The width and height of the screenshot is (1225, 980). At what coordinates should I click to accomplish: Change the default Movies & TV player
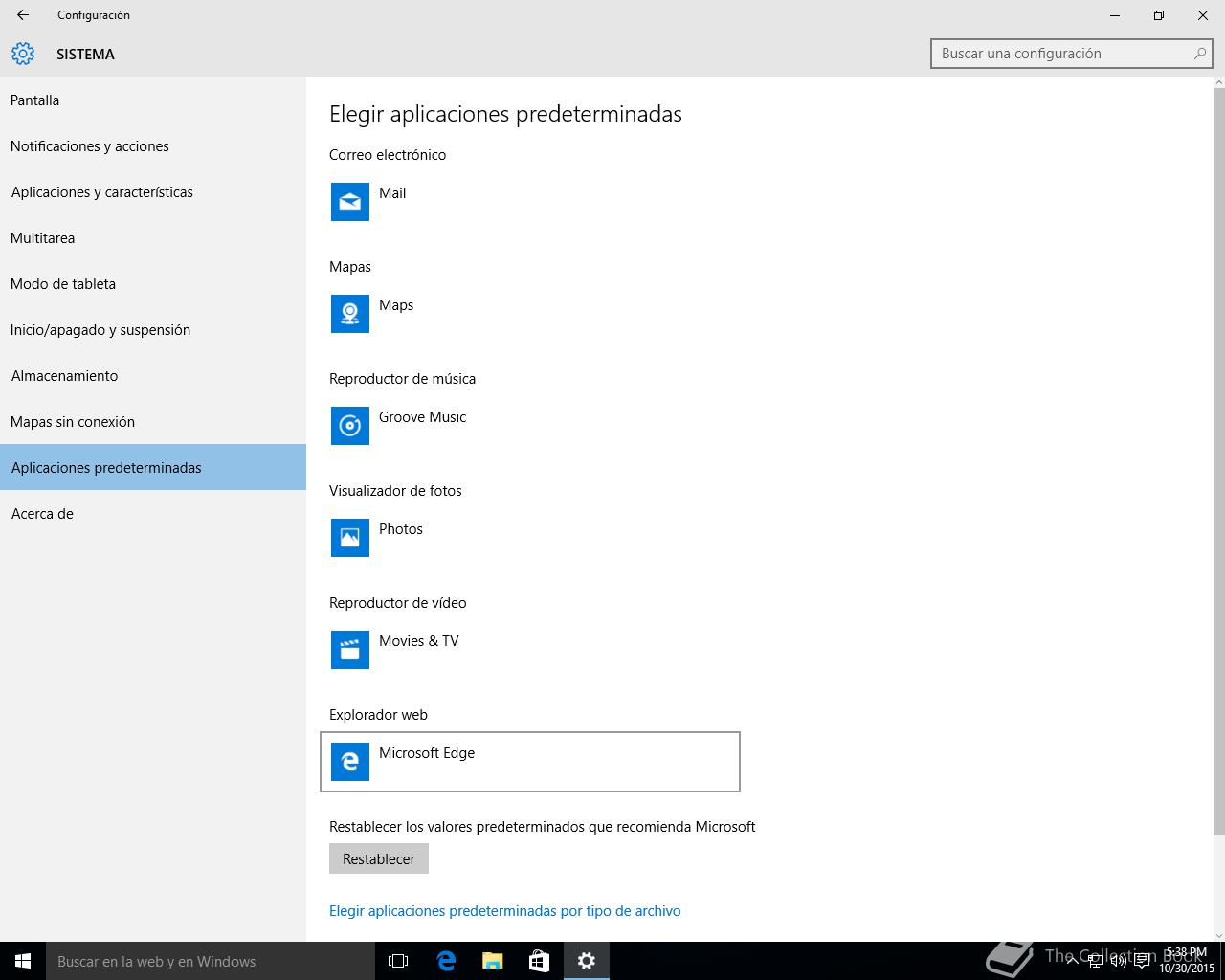coord(530,650)
